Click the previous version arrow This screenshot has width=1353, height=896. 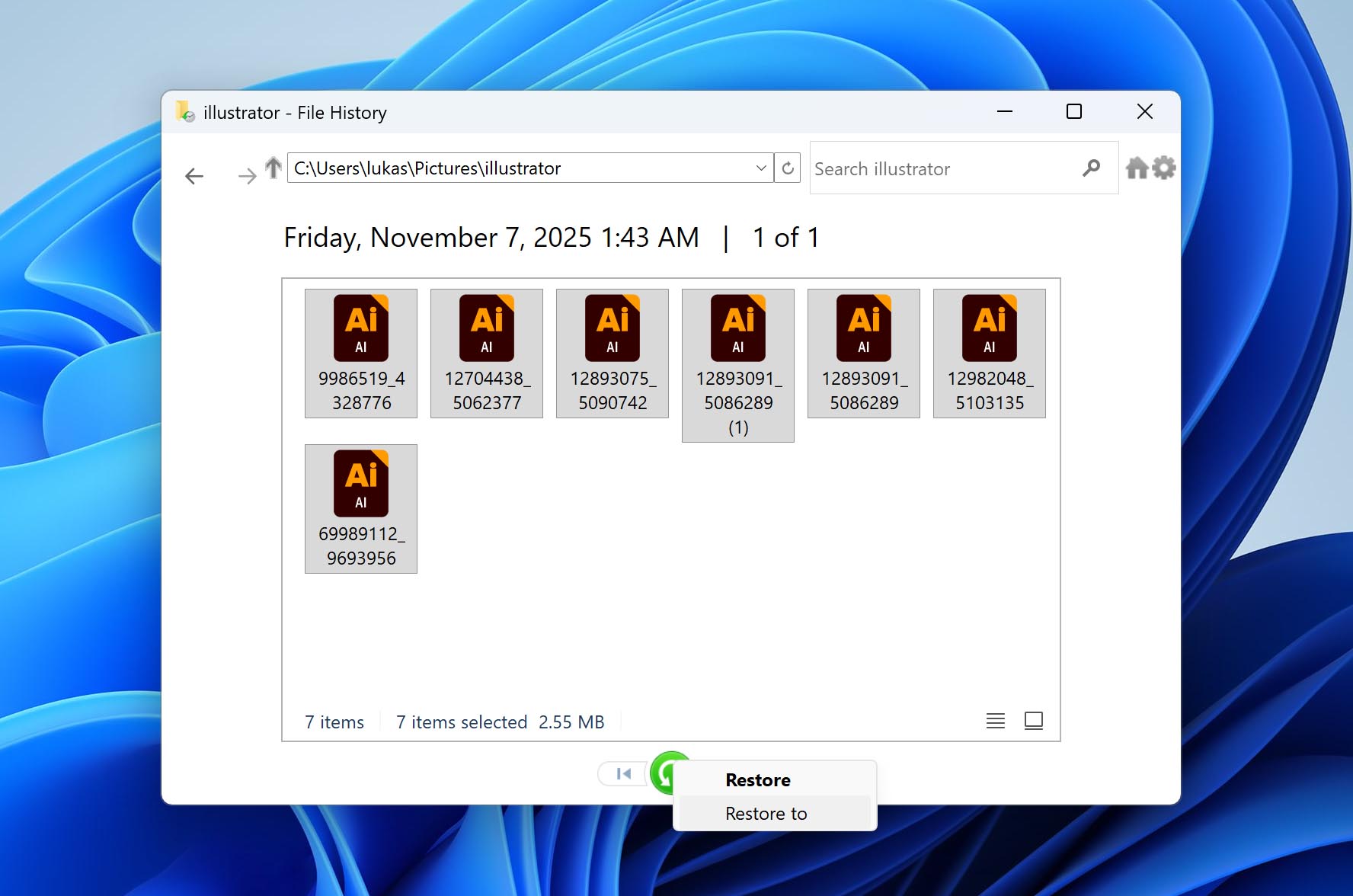pyautogui.click(x=623, y=773)
